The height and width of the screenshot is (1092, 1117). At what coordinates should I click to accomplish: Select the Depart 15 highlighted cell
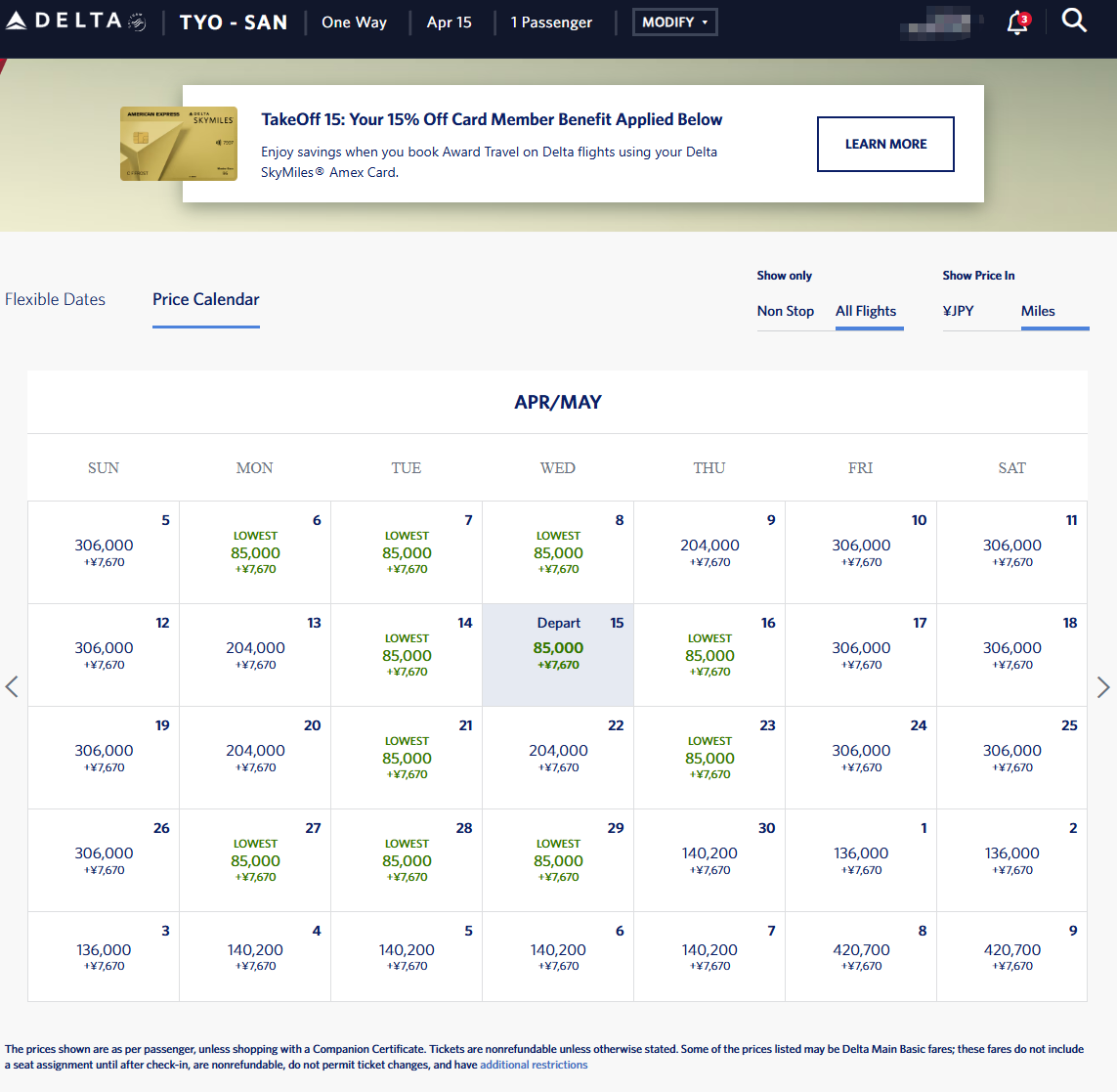[x=558, y=655]
